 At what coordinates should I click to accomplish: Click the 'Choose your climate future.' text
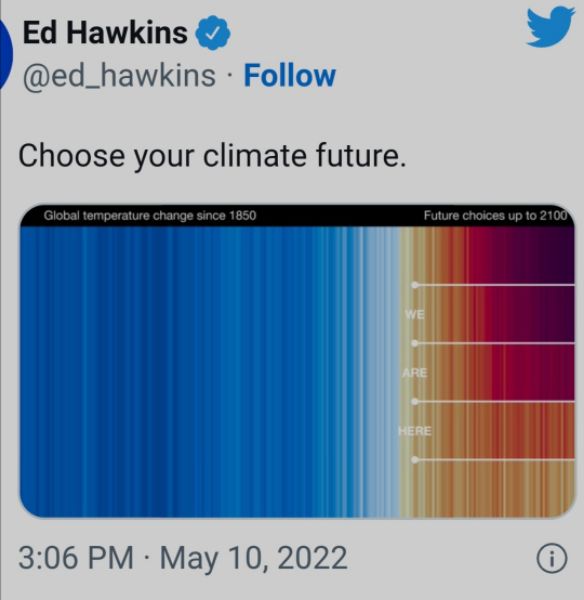(x=212, y=157)
